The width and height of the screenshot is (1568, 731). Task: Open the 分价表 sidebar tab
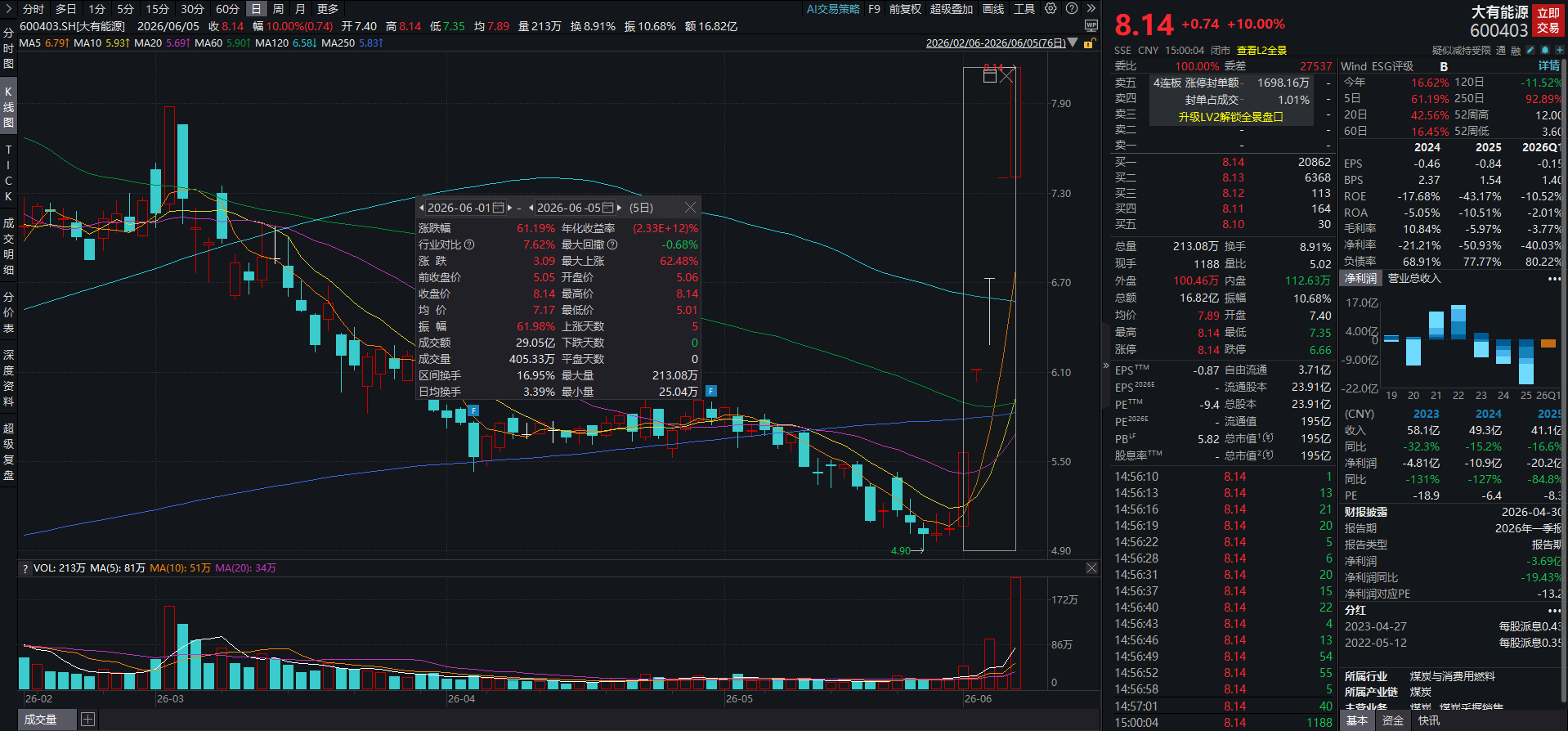[8, 312]
